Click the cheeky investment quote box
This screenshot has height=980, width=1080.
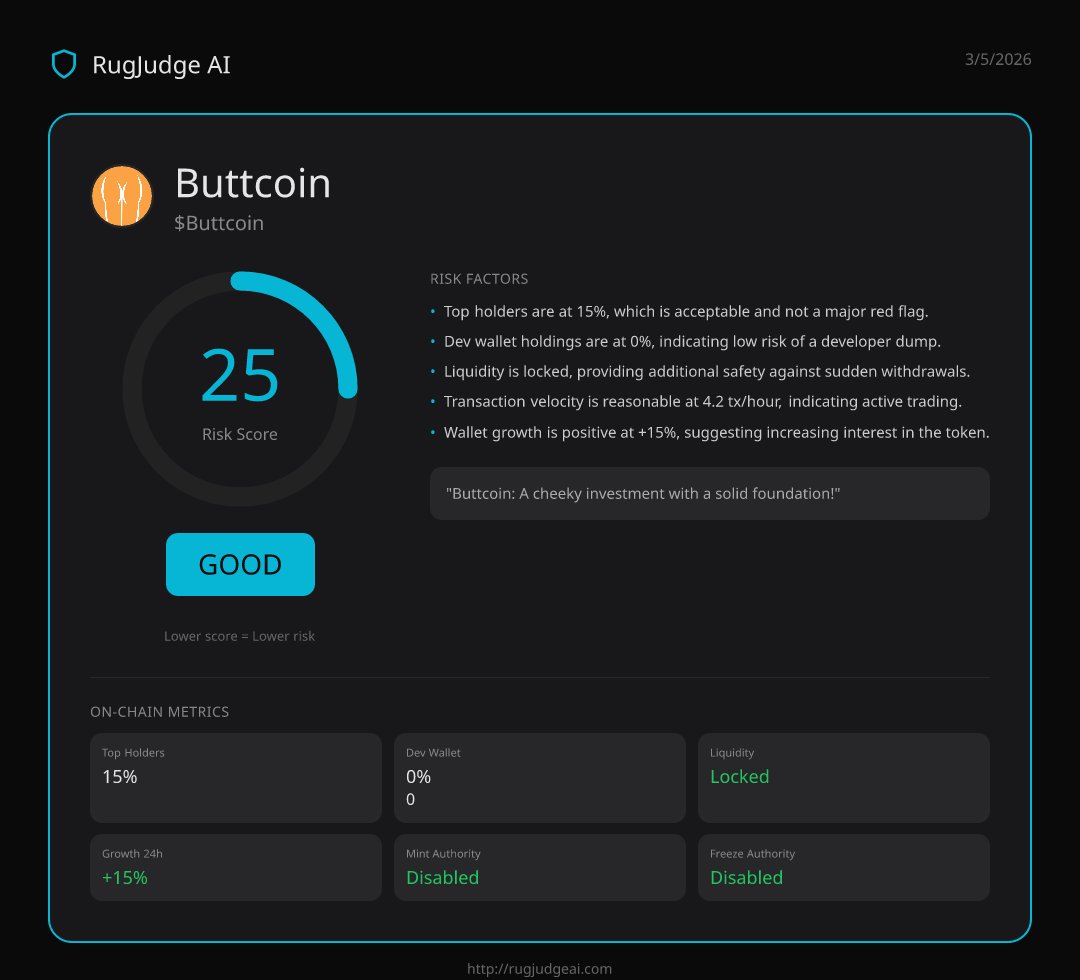coord(709,494)
